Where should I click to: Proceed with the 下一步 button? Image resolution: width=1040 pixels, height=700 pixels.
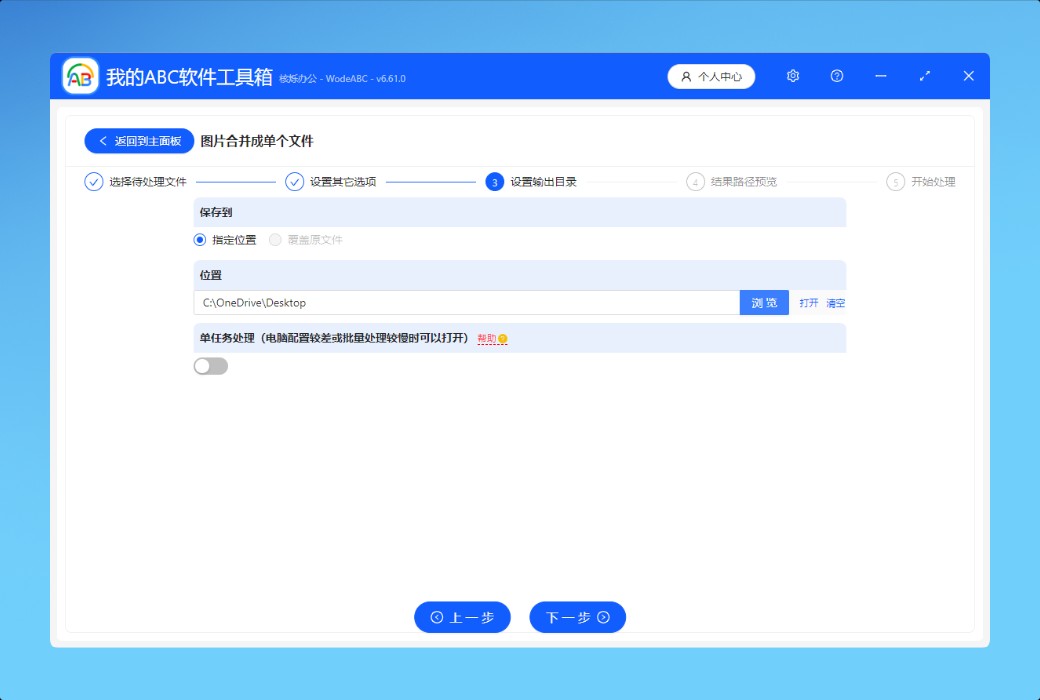[x=577, y=617]
